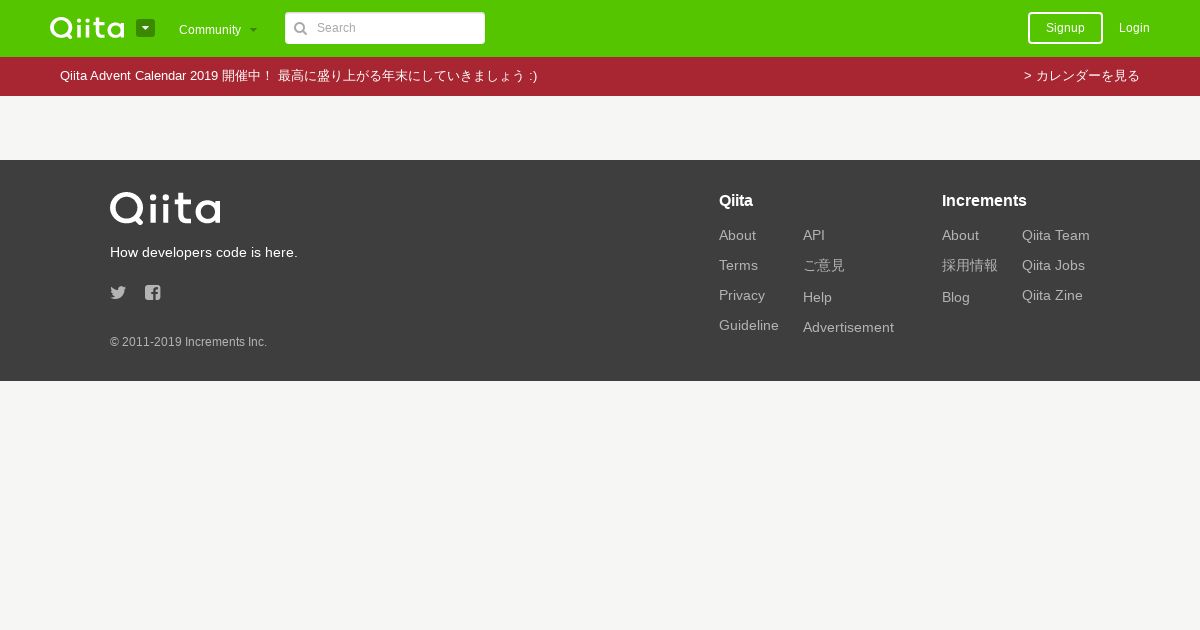Open the Help link

[817, 297]
